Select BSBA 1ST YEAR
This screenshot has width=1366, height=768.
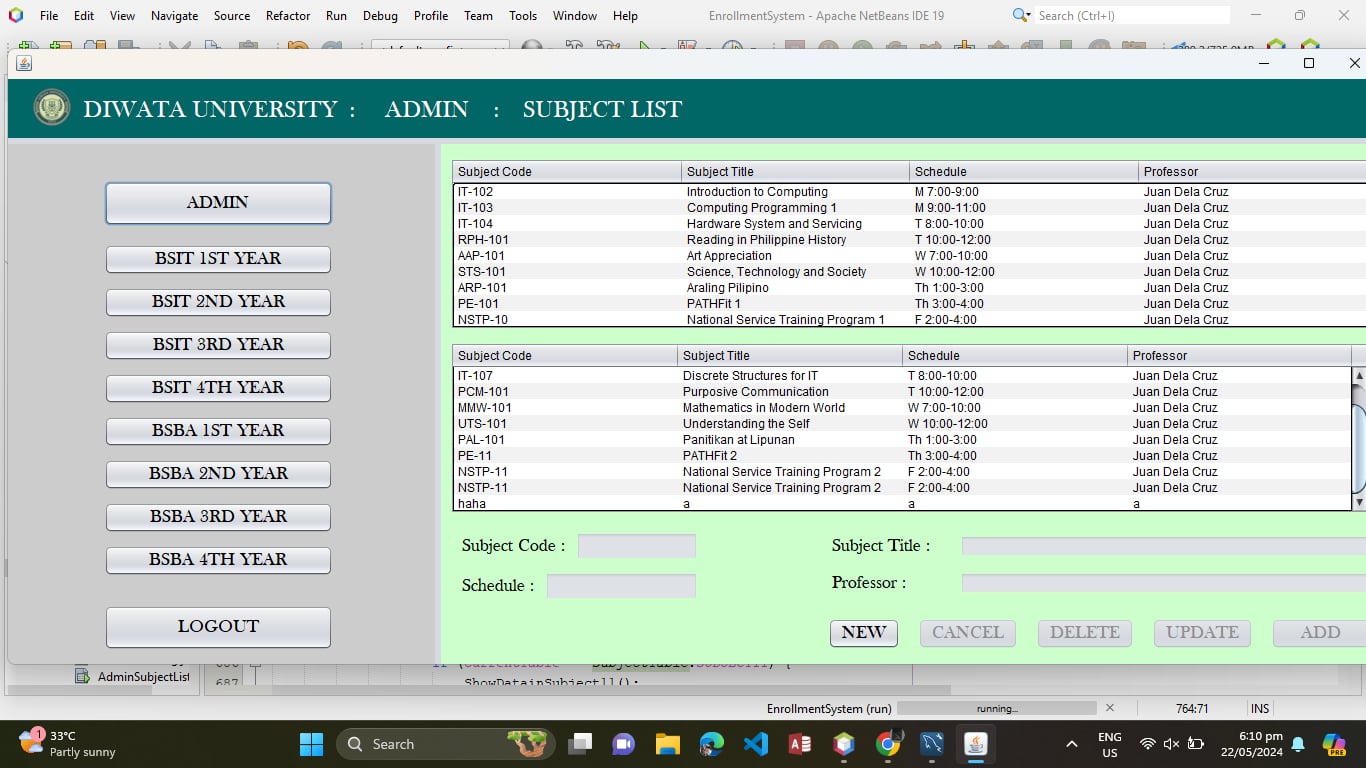218,431
